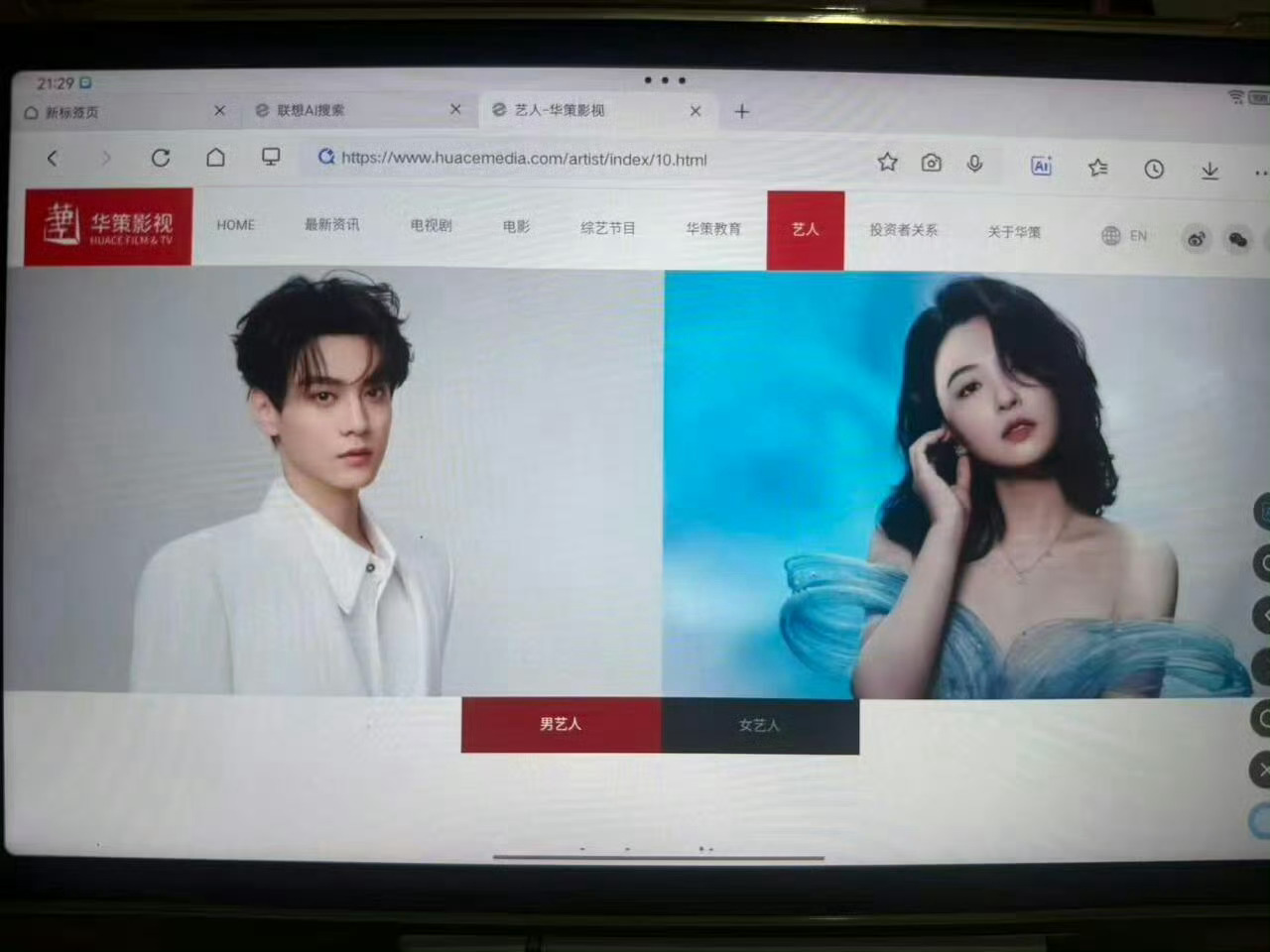The height and width of the screenshot is (952, 1270).
Task: Tap the Wi-Fi status icon
Action: coord(1235,96)
